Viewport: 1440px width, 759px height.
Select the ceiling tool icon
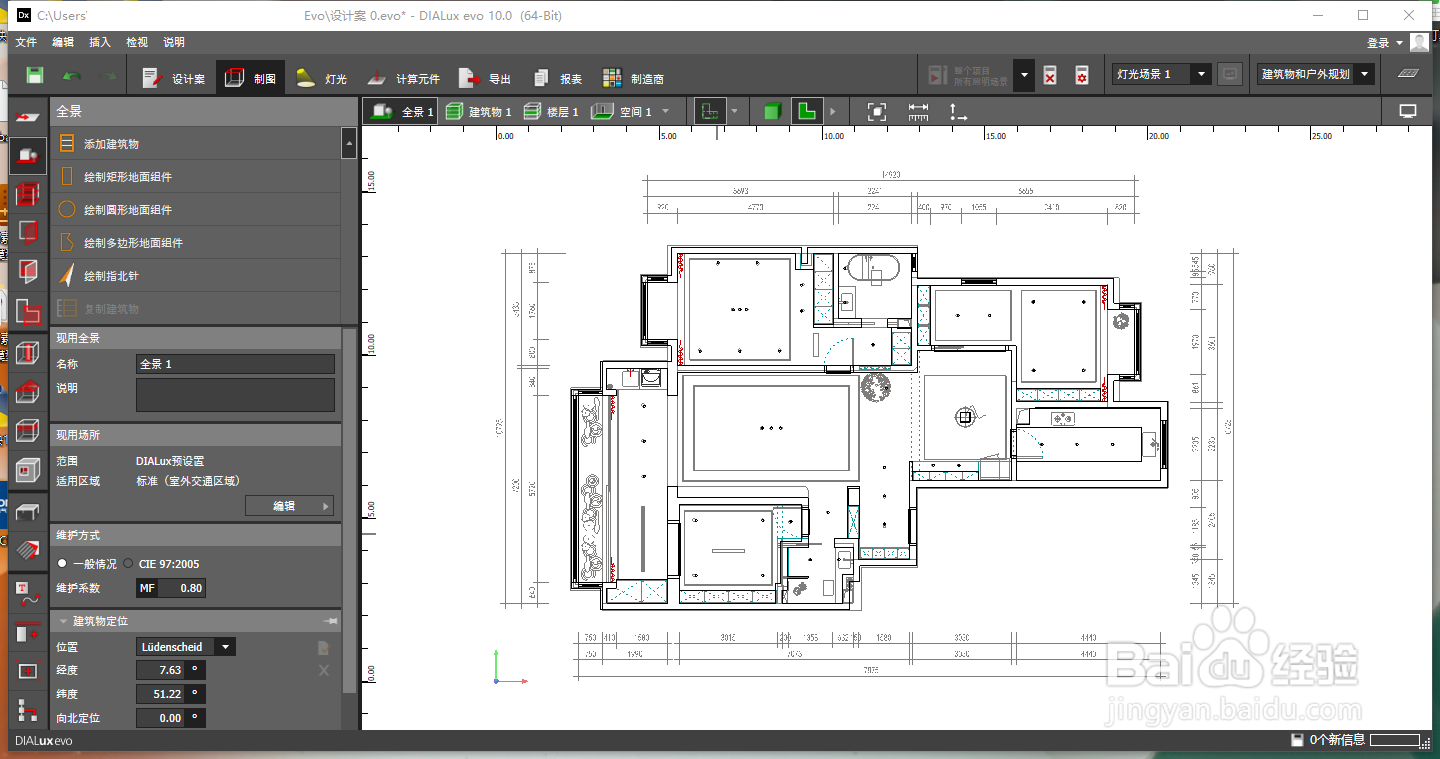(28, 430)
